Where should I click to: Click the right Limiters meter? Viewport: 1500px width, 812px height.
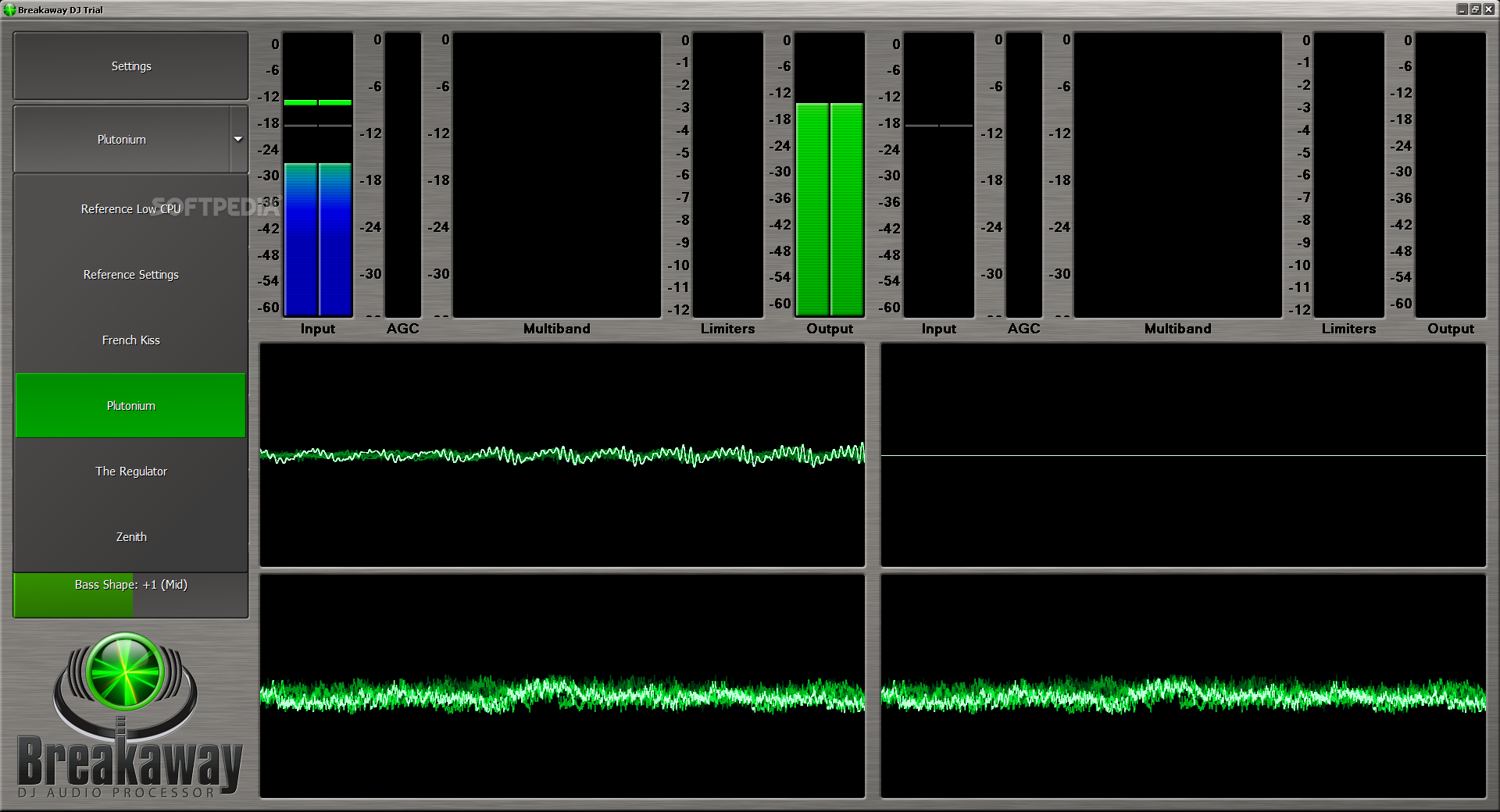tap(1349, 175)
